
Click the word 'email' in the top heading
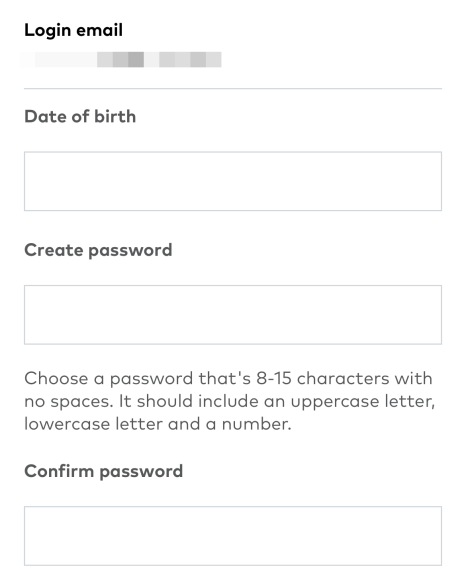[99, 30]
